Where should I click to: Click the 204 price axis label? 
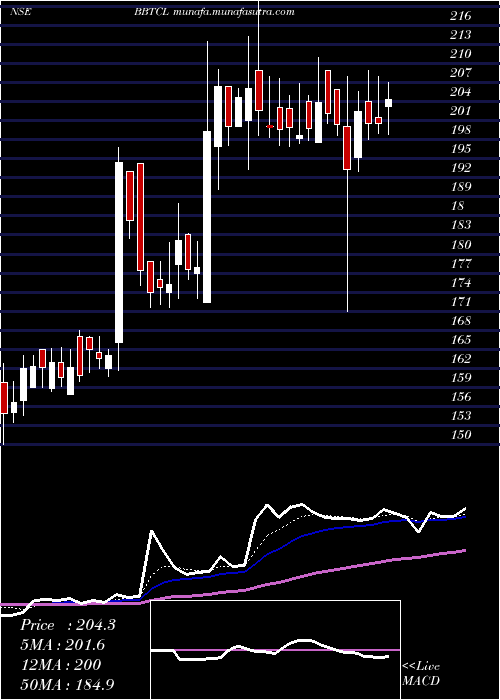click(461, 92)
